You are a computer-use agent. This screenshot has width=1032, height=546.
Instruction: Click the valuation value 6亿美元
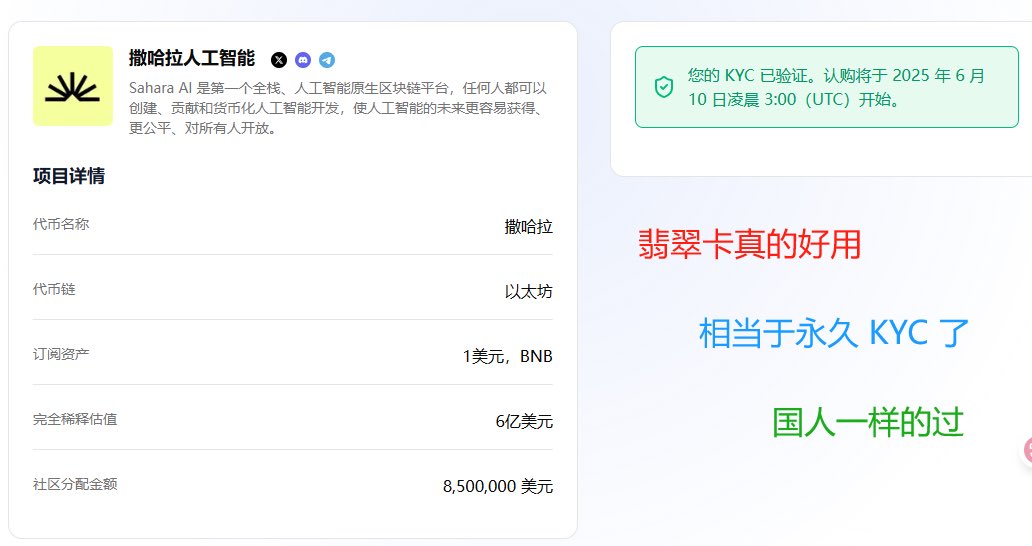pyautogui.click(x=524, y=422)
